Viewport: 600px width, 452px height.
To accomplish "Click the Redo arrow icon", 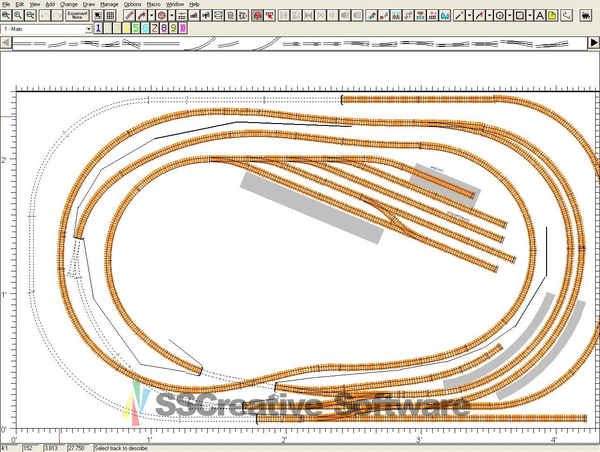I will [57, 16].
